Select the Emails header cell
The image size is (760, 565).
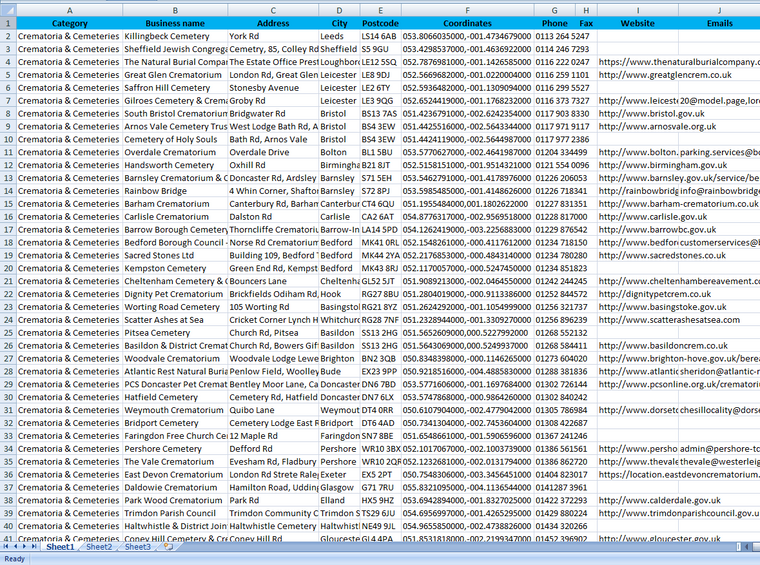[719, 23]
